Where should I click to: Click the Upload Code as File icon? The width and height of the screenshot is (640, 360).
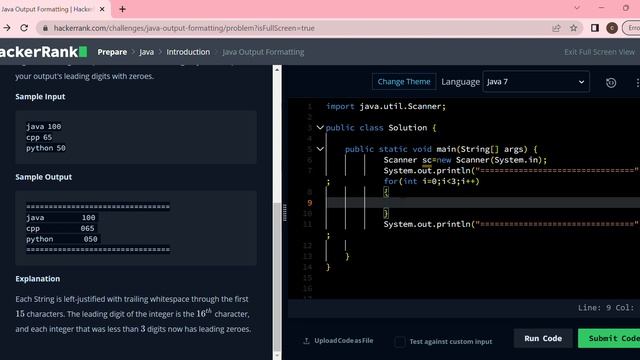(x=306, y=341)
